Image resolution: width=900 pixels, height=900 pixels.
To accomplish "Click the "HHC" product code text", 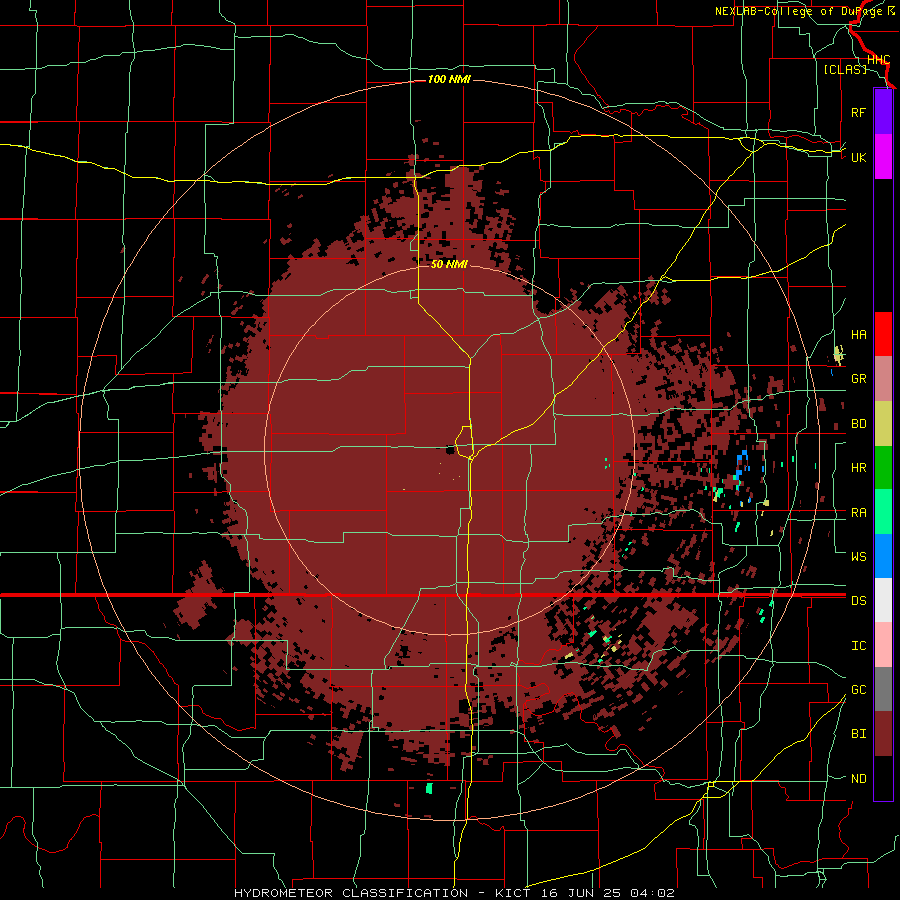I will [878, 60].
